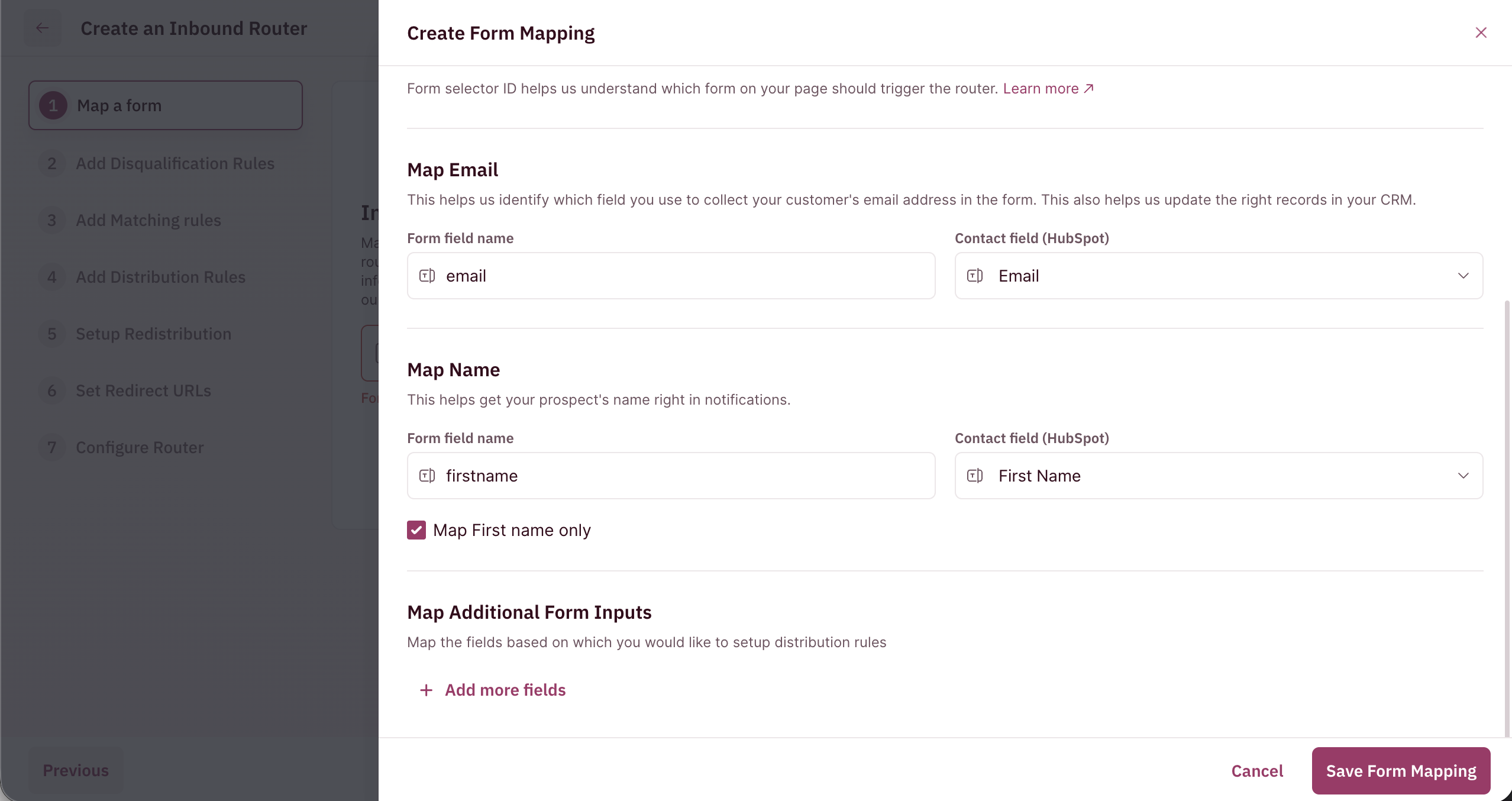
Task: Click the field icon in the firstname input
Action: coord(427,476)
